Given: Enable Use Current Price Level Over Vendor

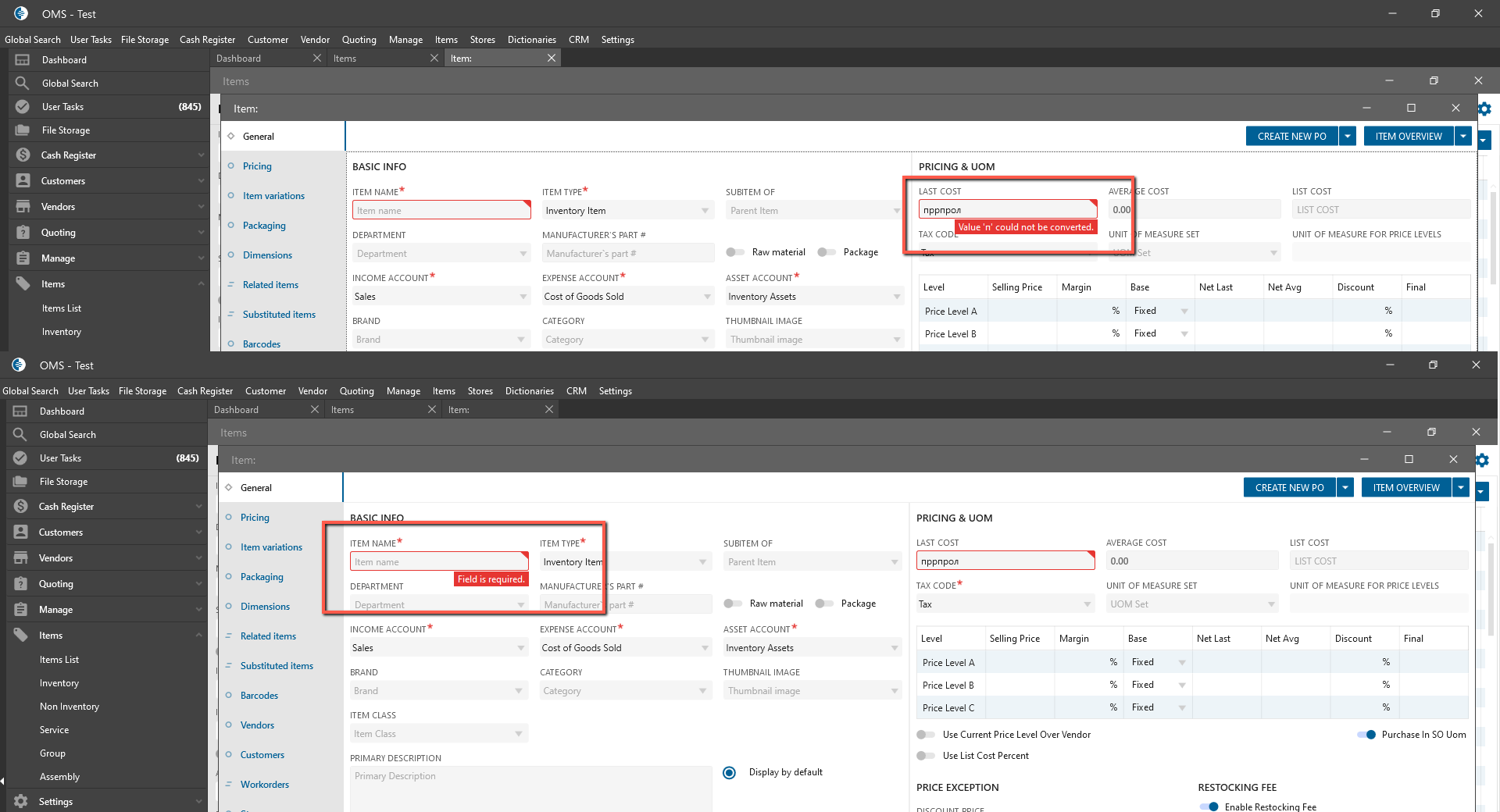Looking at the screenshot, I should (x=926, y=735).
